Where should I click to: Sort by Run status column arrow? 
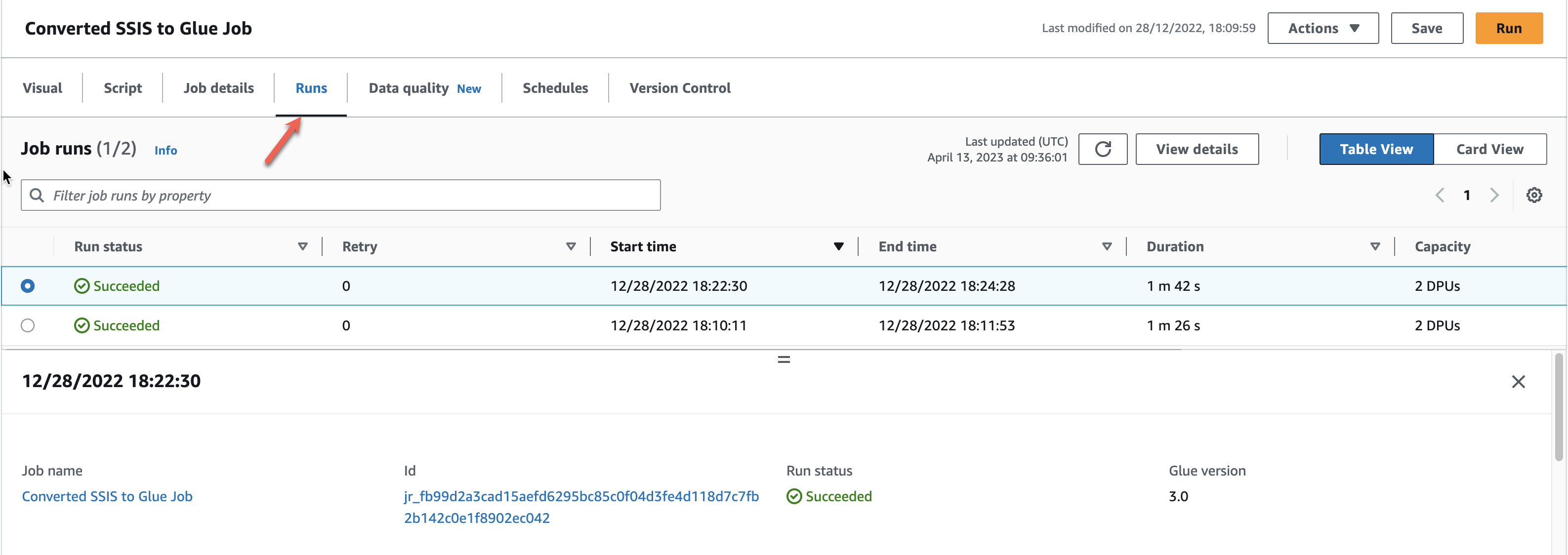click(x=302, y=246)
